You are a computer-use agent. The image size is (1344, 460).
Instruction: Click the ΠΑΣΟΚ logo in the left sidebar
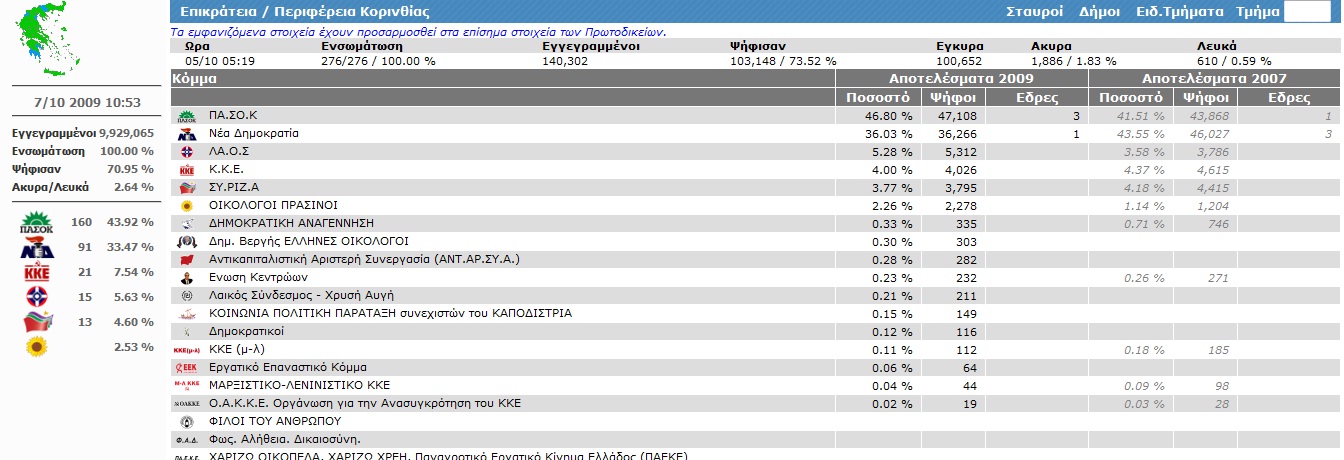pos(36,223)
